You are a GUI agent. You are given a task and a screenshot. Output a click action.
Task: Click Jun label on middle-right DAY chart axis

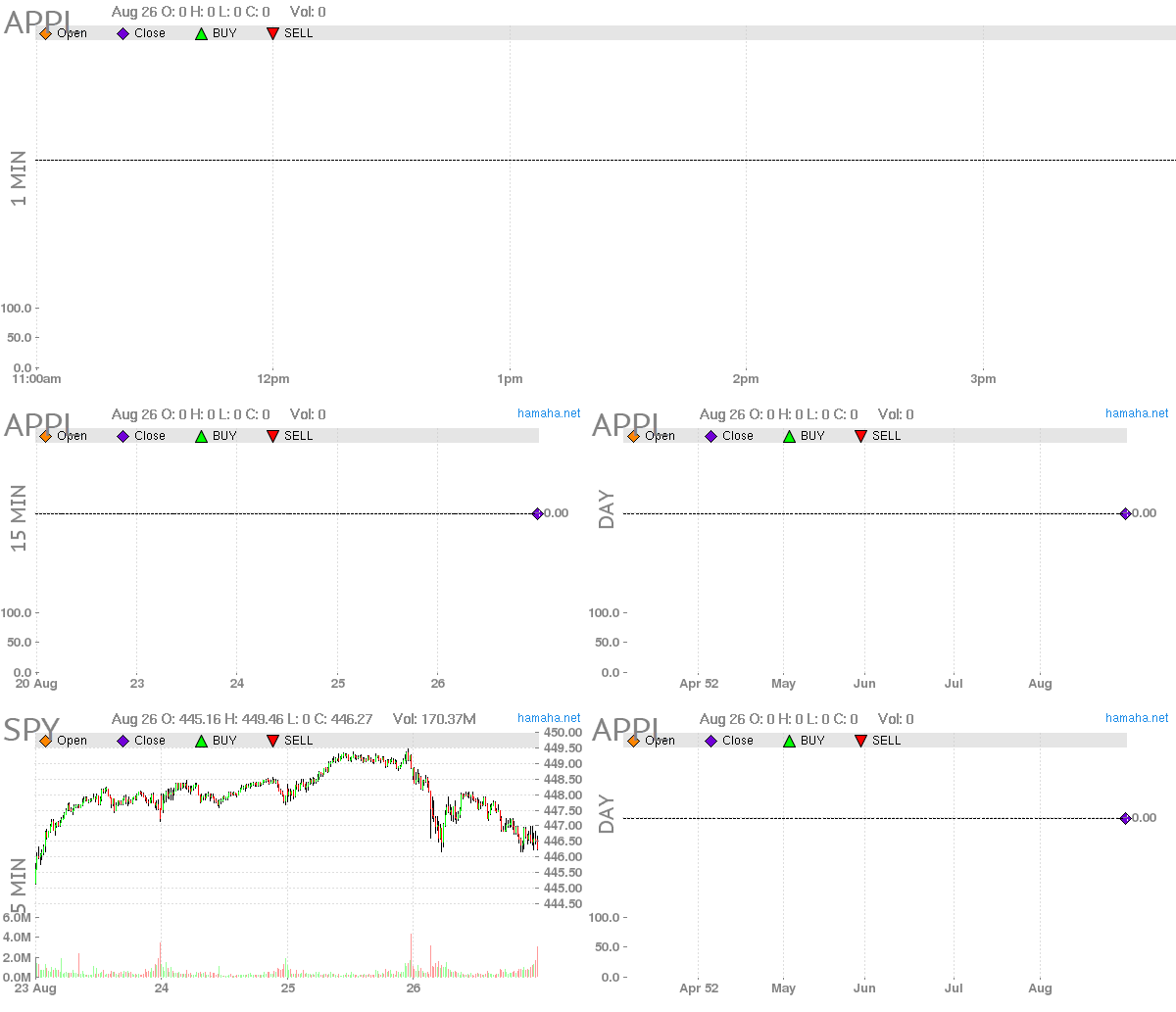point(864,684)
